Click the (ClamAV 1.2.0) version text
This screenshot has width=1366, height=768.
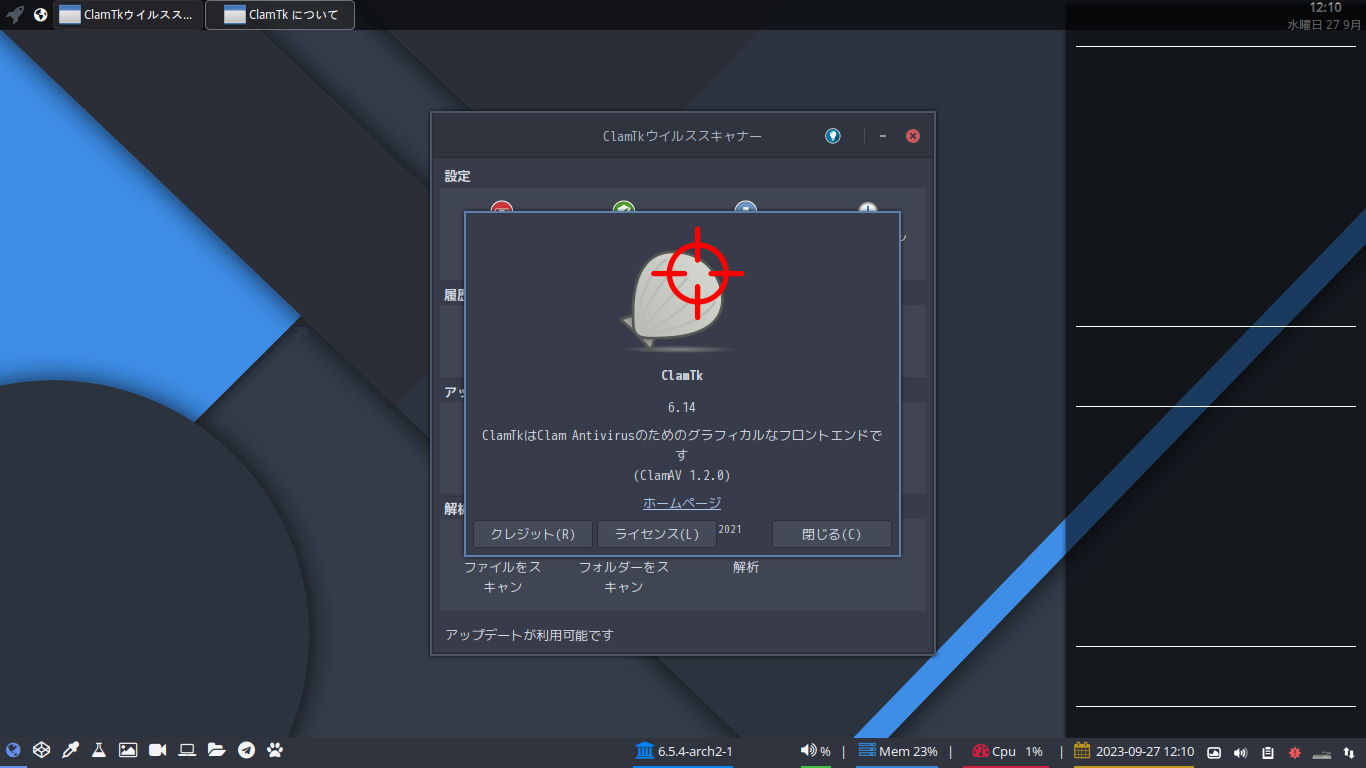point(682,475)
